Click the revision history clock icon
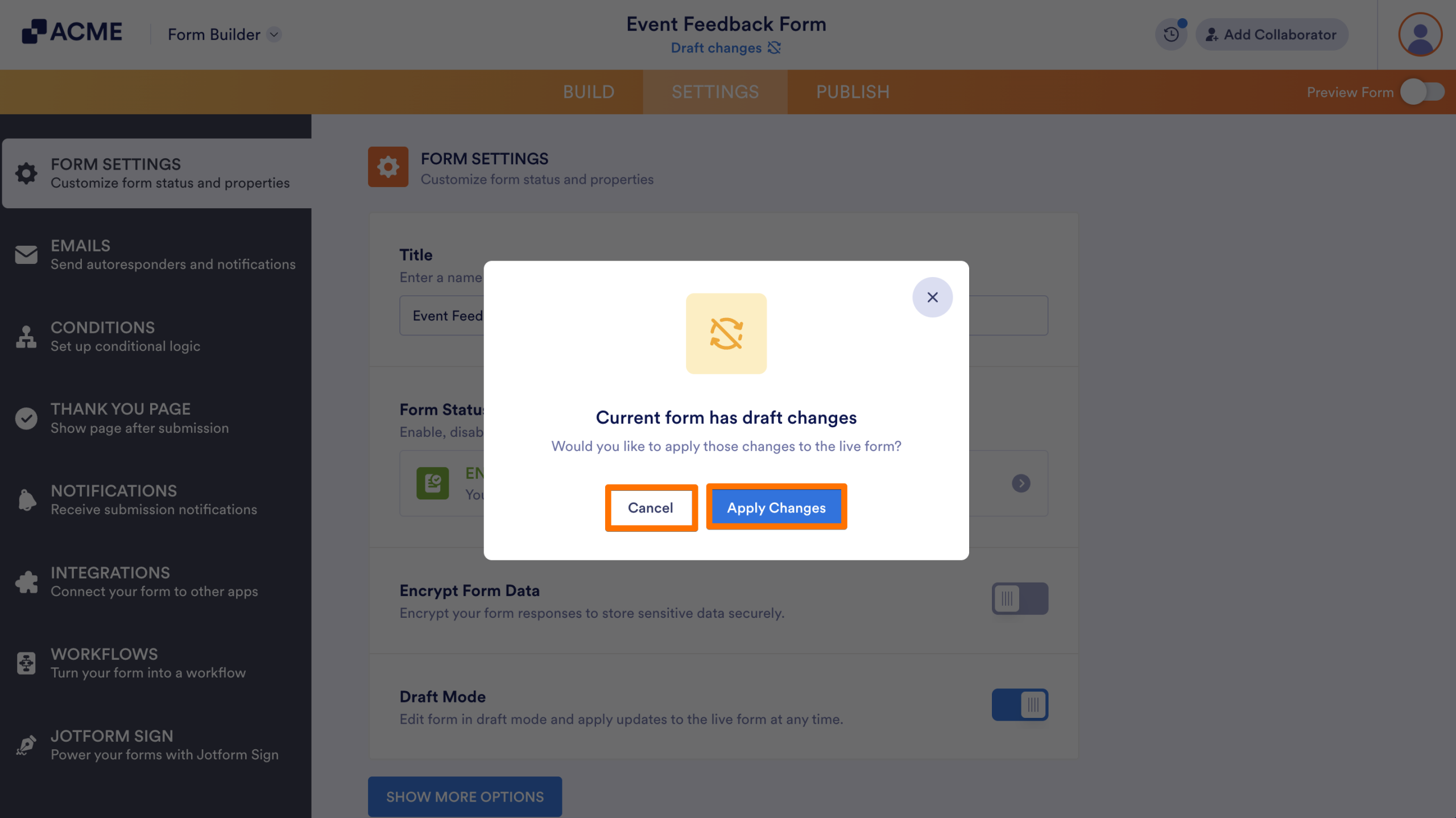The image size is (1456, 818). 1171,34
